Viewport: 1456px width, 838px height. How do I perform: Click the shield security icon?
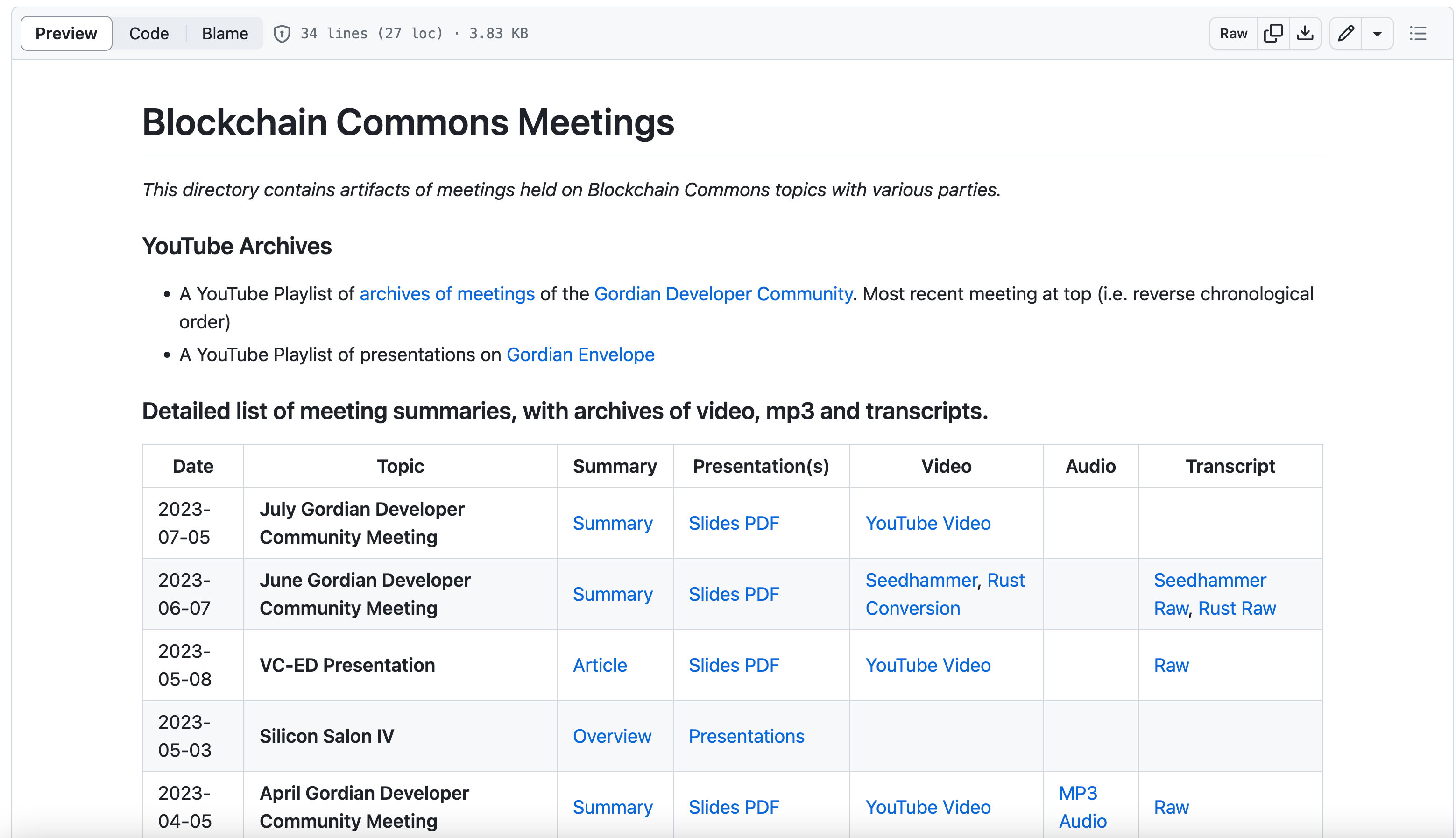282,34
